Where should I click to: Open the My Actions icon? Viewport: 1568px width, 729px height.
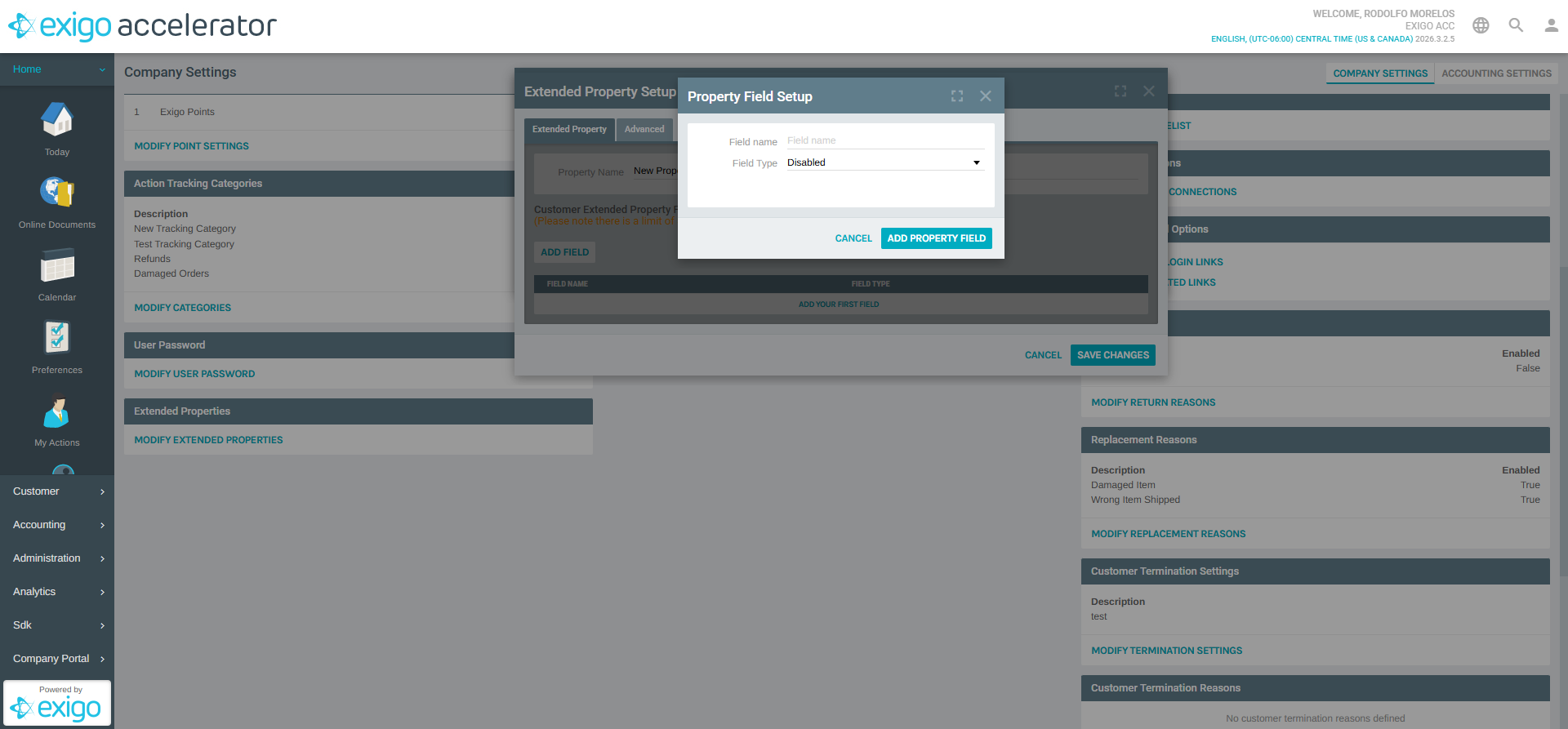tap(57, 411)
